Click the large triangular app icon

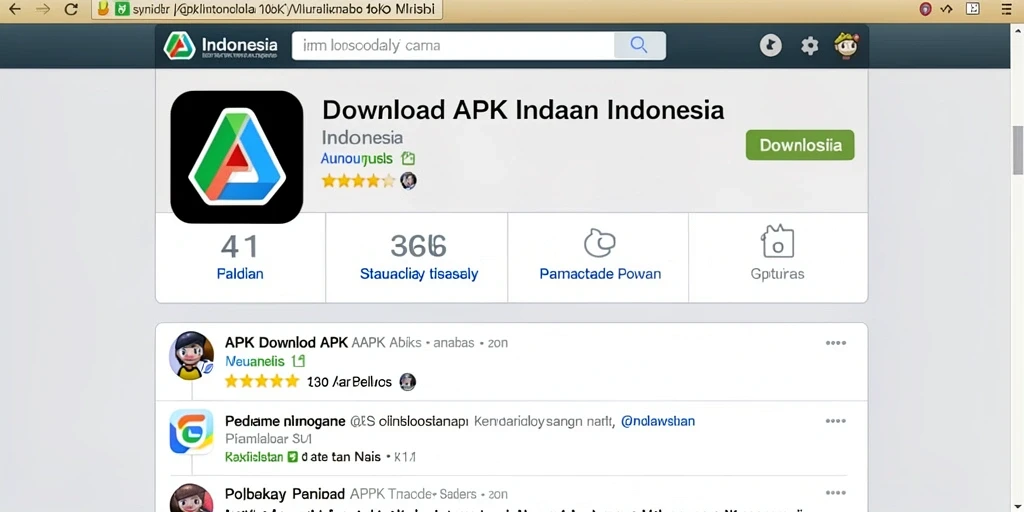[236, 157]
